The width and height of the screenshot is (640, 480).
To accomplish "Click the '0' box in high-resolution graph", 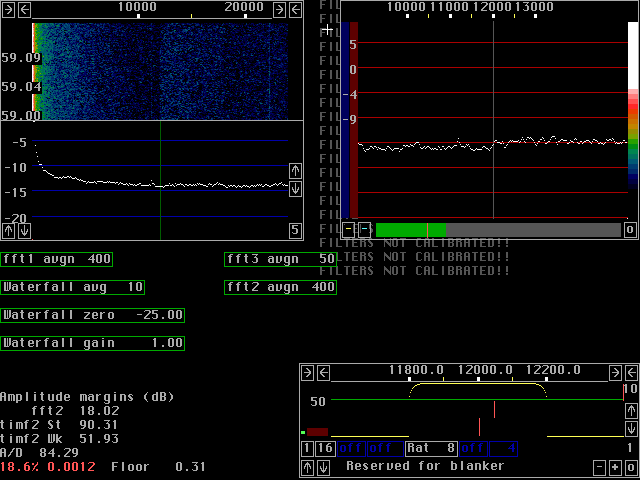I will [630, 230].
